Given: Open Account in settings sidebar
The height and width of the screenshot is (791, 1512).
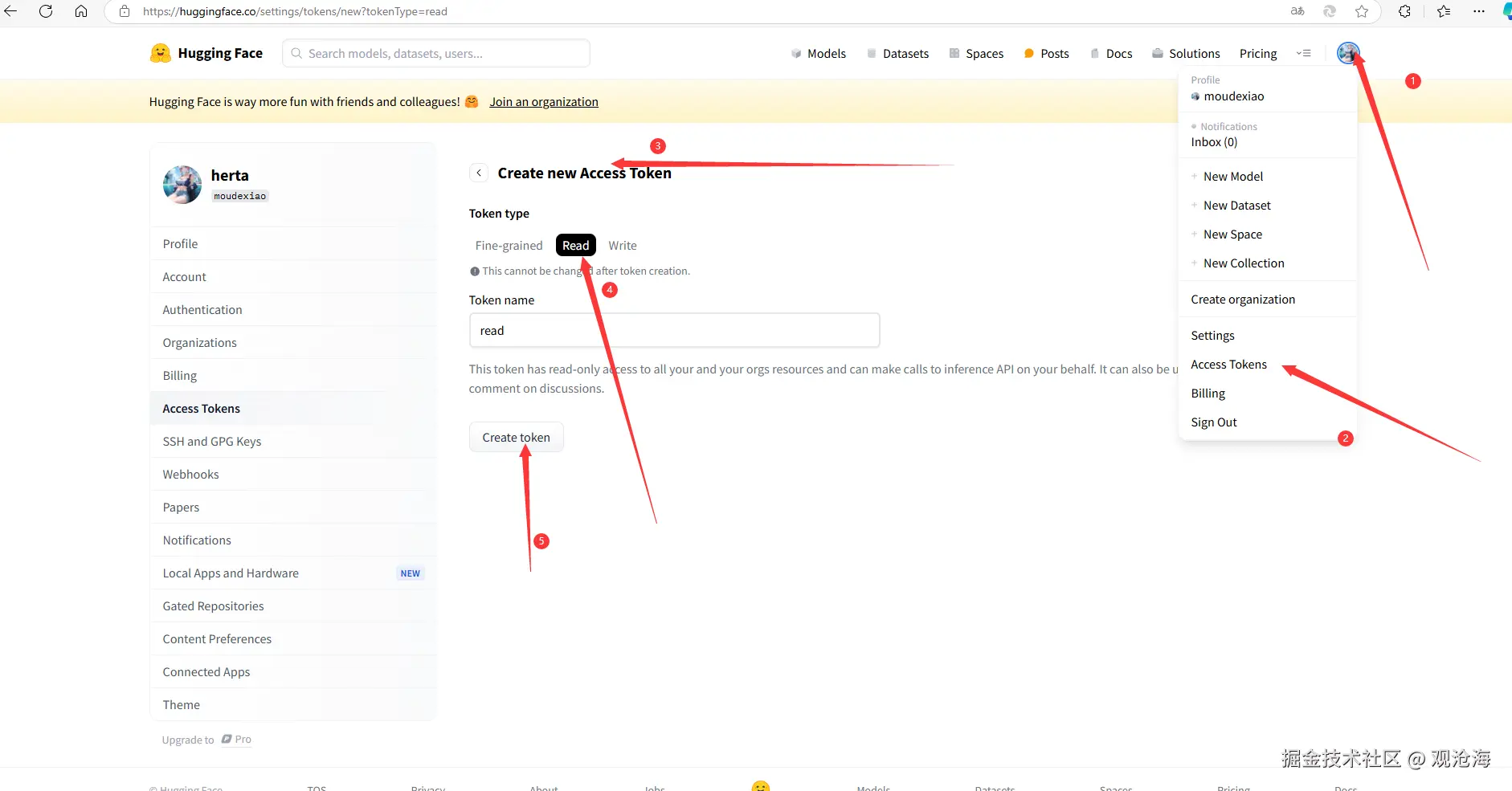Looking at the screenshot, I should tap(293, 277).
